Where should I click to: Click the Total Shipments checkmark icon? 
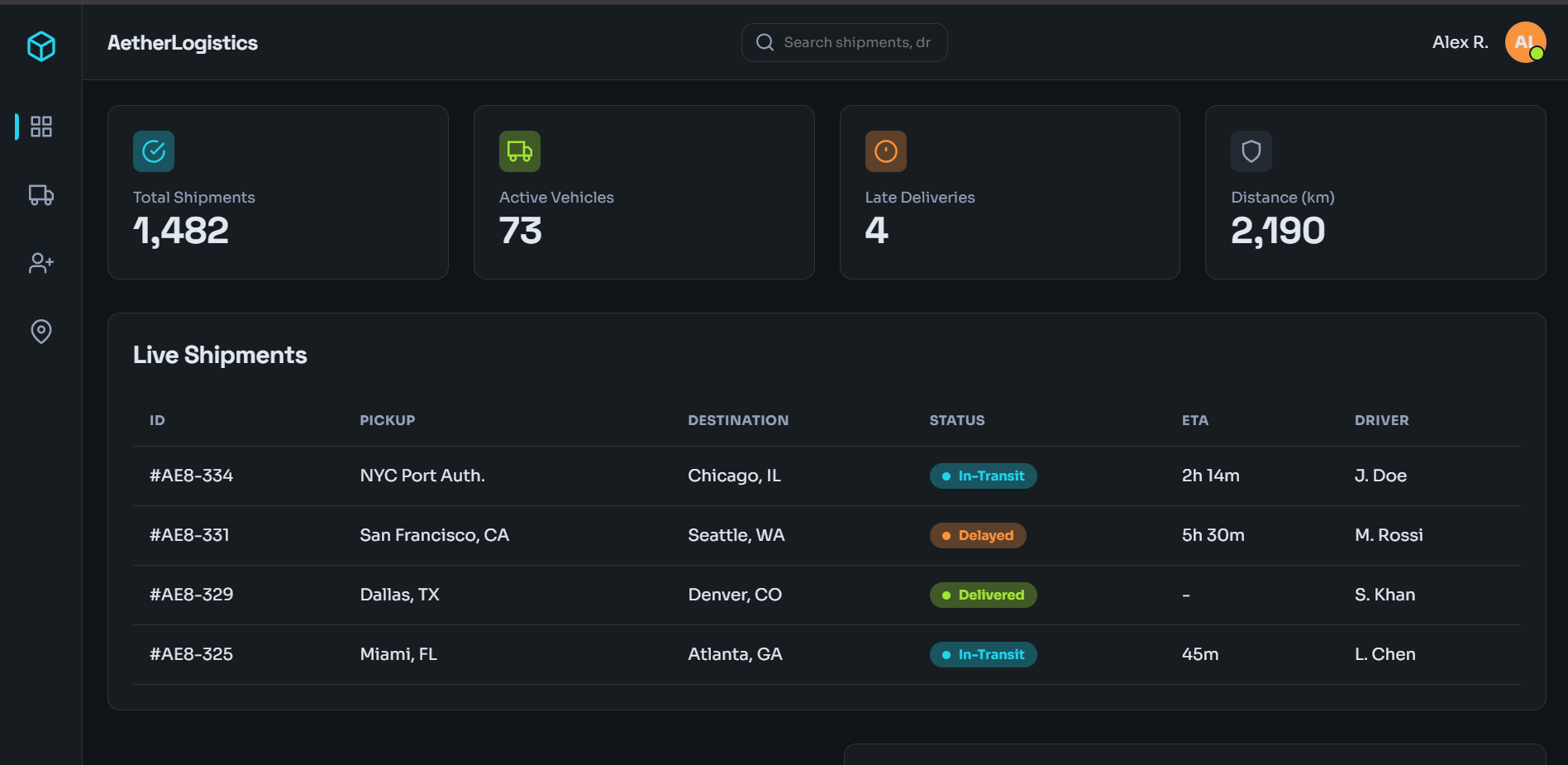click(154, 151)
